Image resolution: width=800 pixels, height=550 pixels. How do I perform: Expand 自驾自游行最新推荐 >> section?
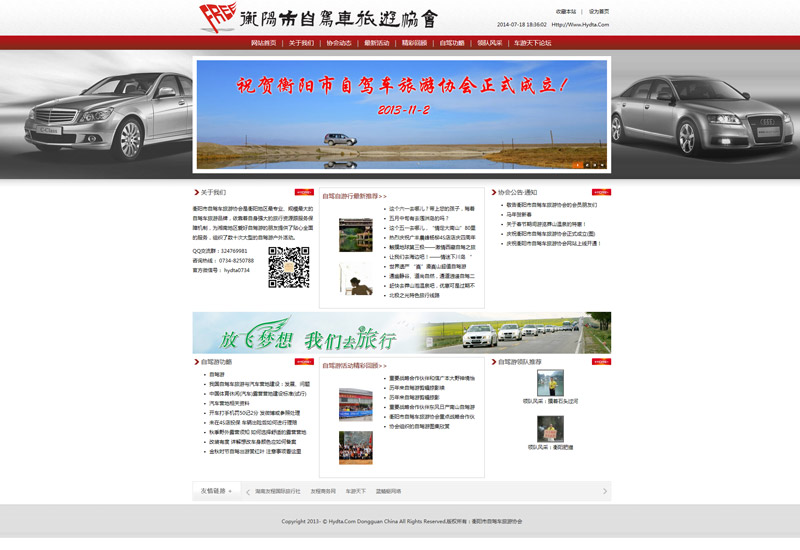(x=354, y=196)
